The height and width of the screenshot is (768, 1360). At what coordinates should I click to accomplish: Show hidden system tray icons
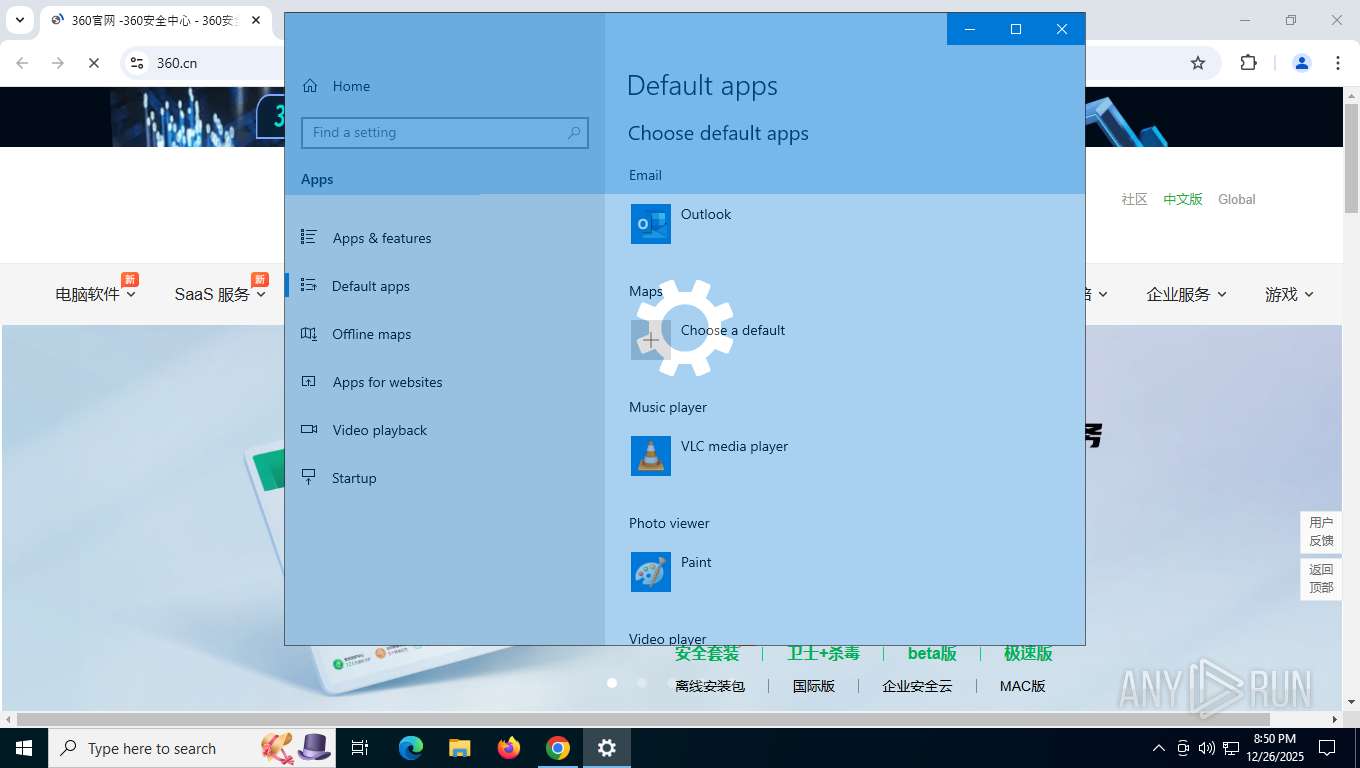(x=1159, y=748)
